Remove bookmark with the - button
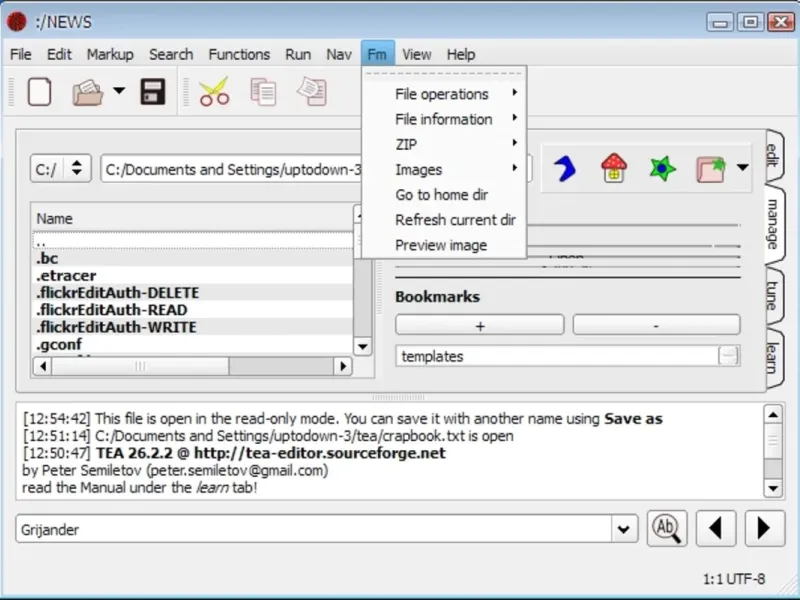The image size is (800, 600). click(x=656, y=325)
